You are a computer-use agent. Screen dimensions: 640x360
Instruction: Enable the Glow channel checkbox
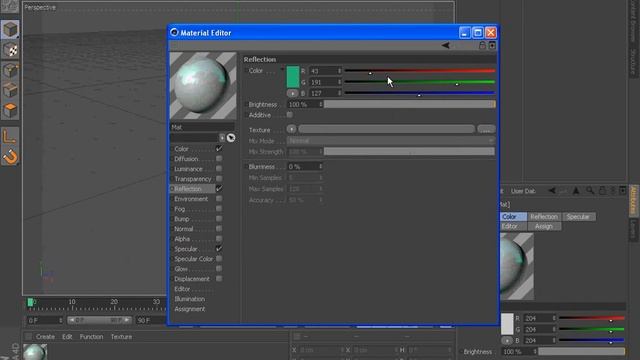(219, 269)
